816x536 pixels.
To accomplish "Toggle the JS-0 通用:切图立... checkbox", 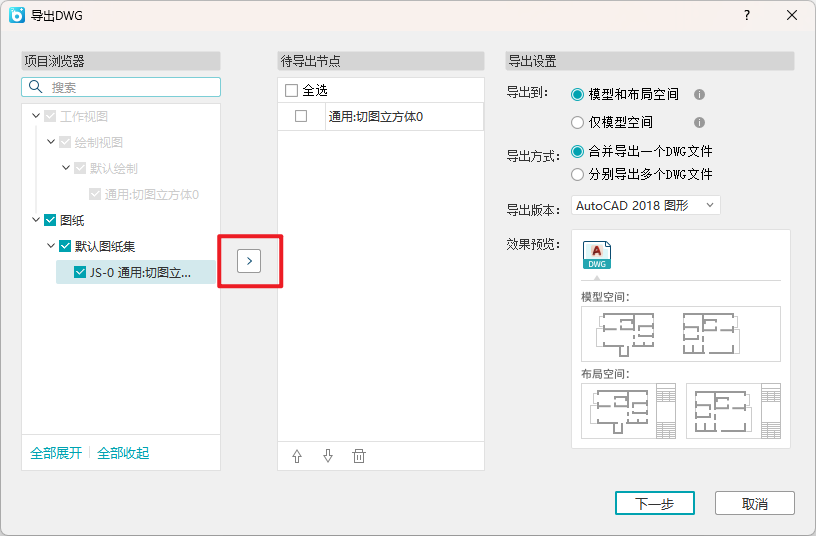I will (80, 272).
